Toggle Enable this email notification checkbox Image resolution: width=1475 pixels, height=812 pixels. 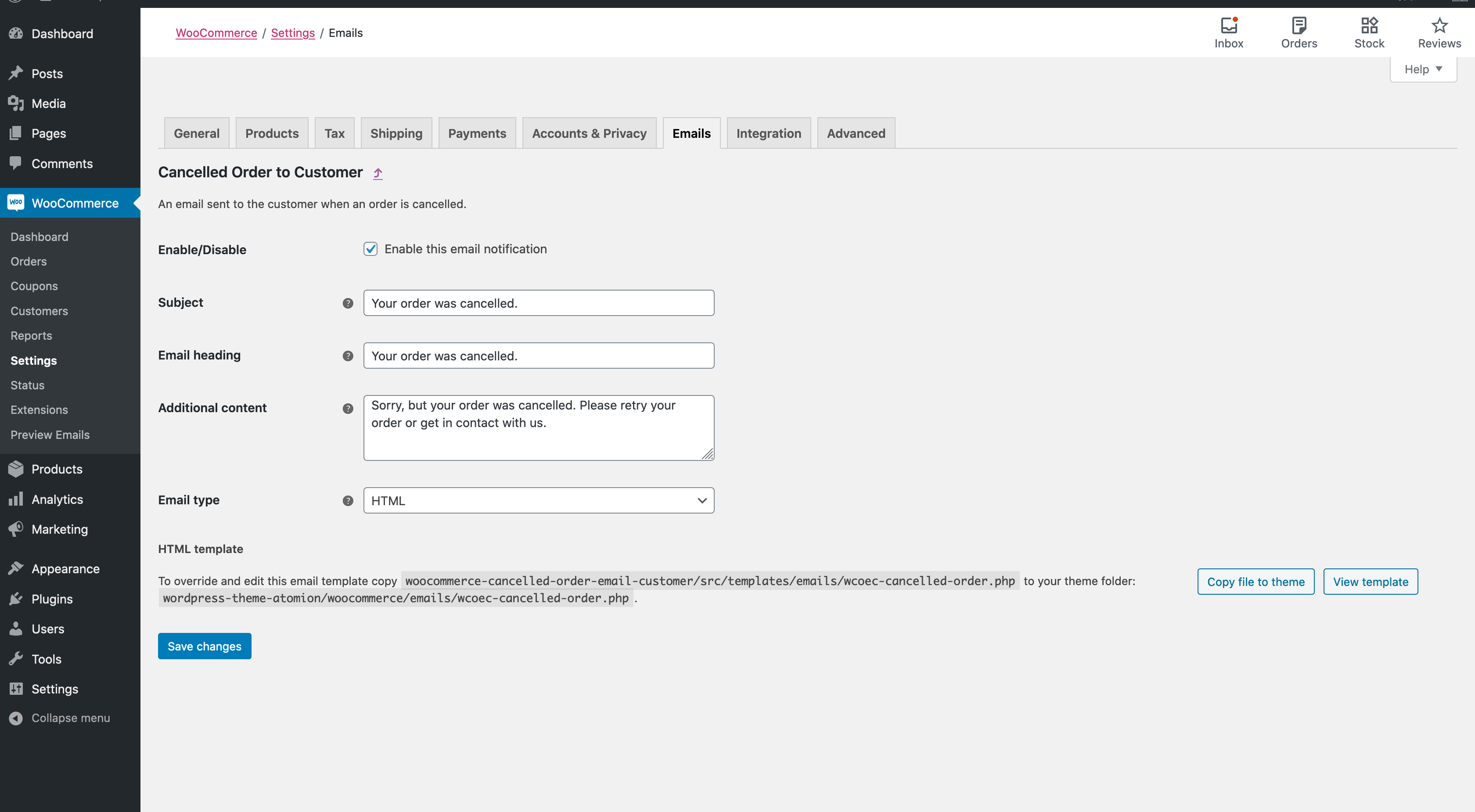click(371, 248)
